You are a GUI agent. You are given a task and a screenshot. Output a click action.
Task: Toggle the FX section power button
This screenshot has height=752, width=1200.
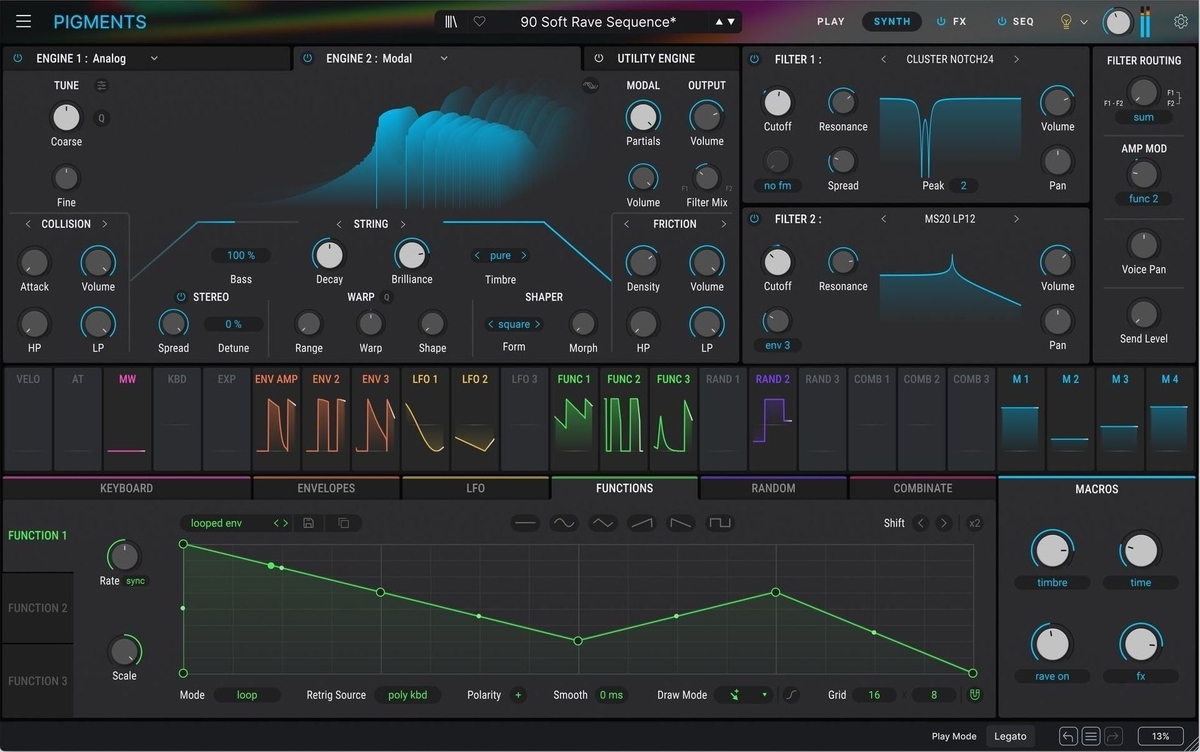(941, 21)
